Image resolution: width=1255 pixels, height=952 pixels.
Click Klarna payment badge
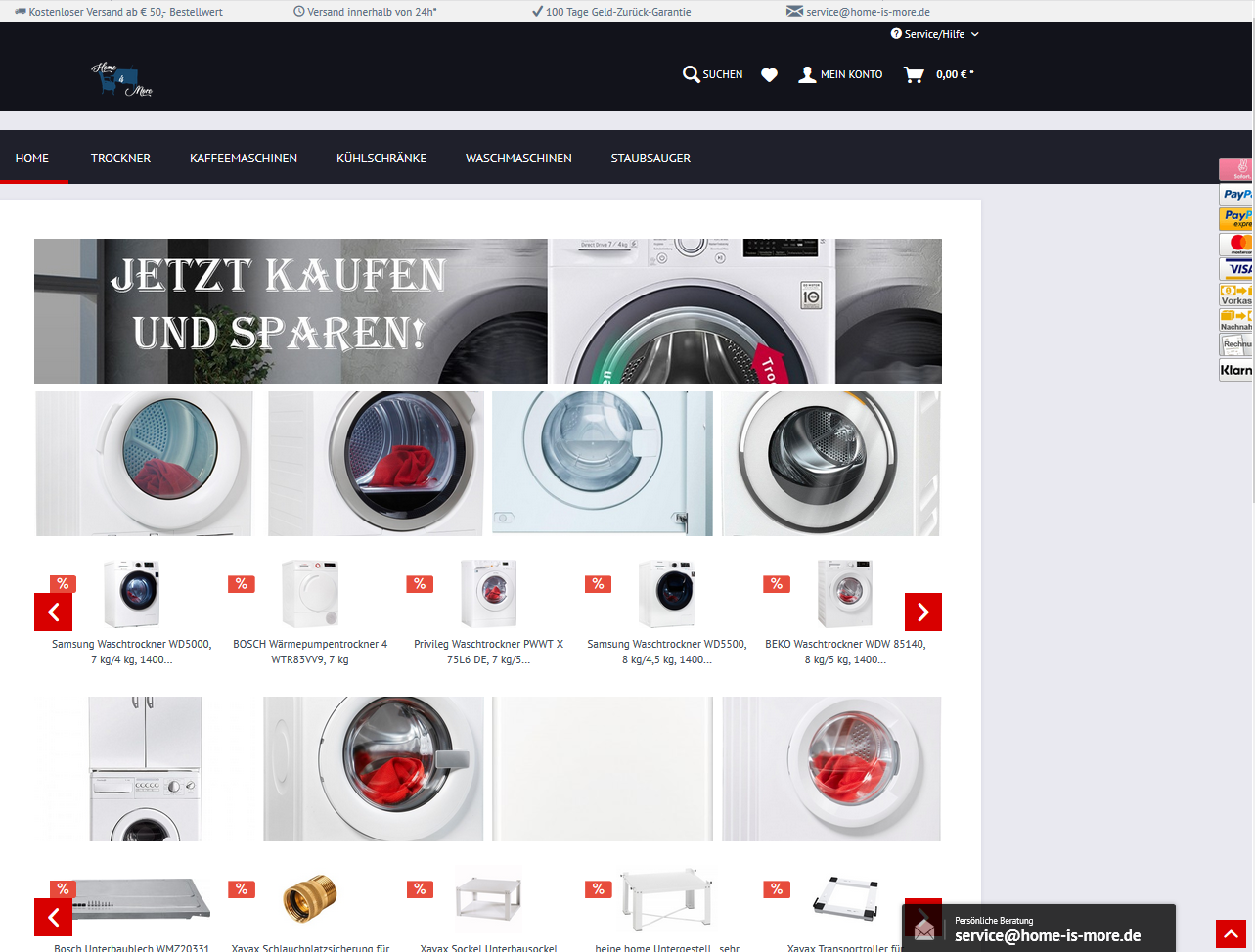tap(1236, 370)
